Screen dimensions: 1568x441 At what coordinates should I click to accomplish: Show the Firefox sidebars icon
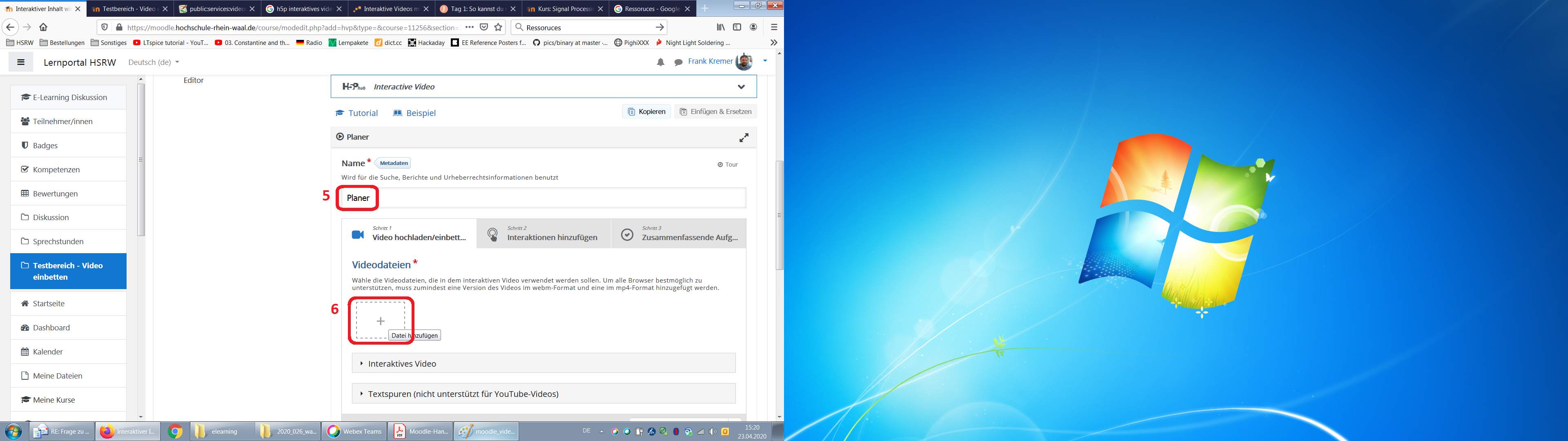pos(737,27)
